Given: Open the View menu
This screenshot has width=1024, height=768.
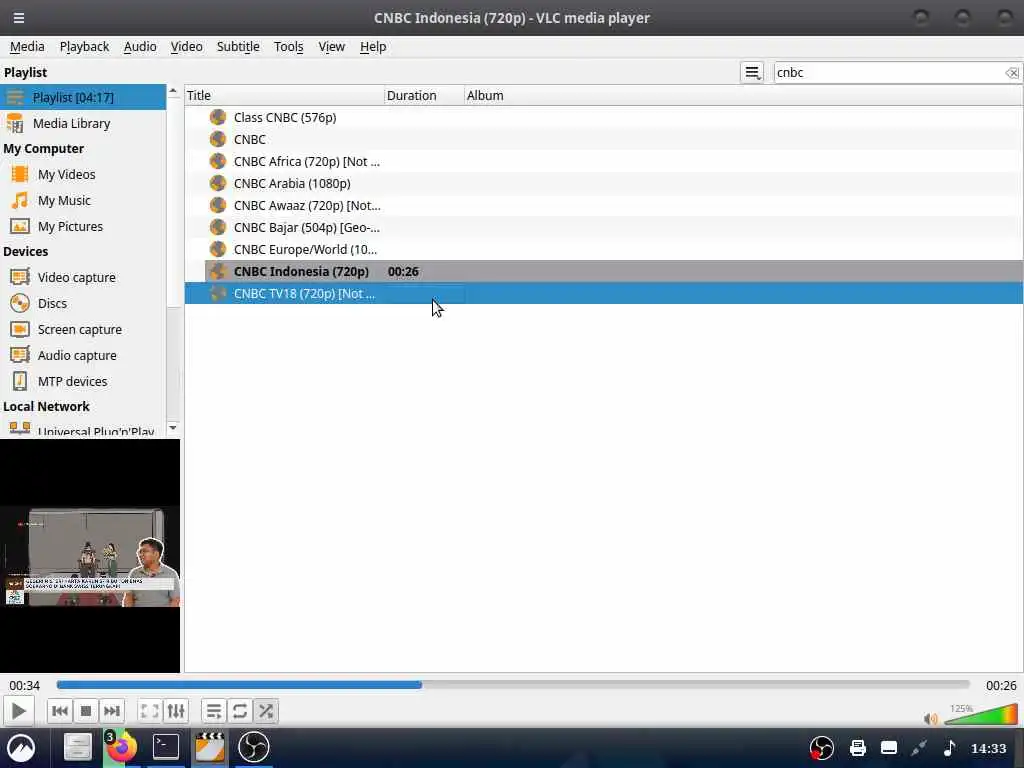Looking at the screenshot, I should click(x=331, y=47).
